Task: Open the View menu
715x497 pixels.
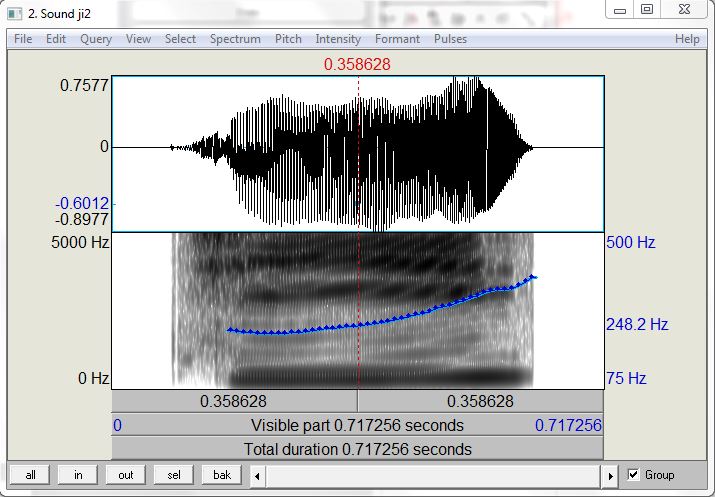Action: point(138,39)
